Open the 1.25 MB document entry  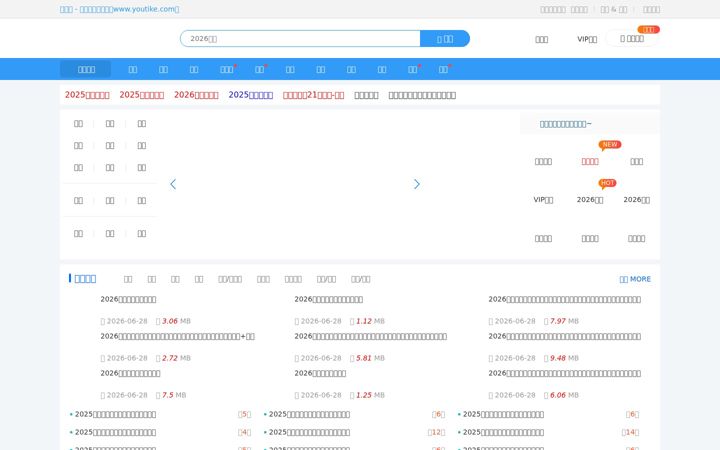coord(320,373)
